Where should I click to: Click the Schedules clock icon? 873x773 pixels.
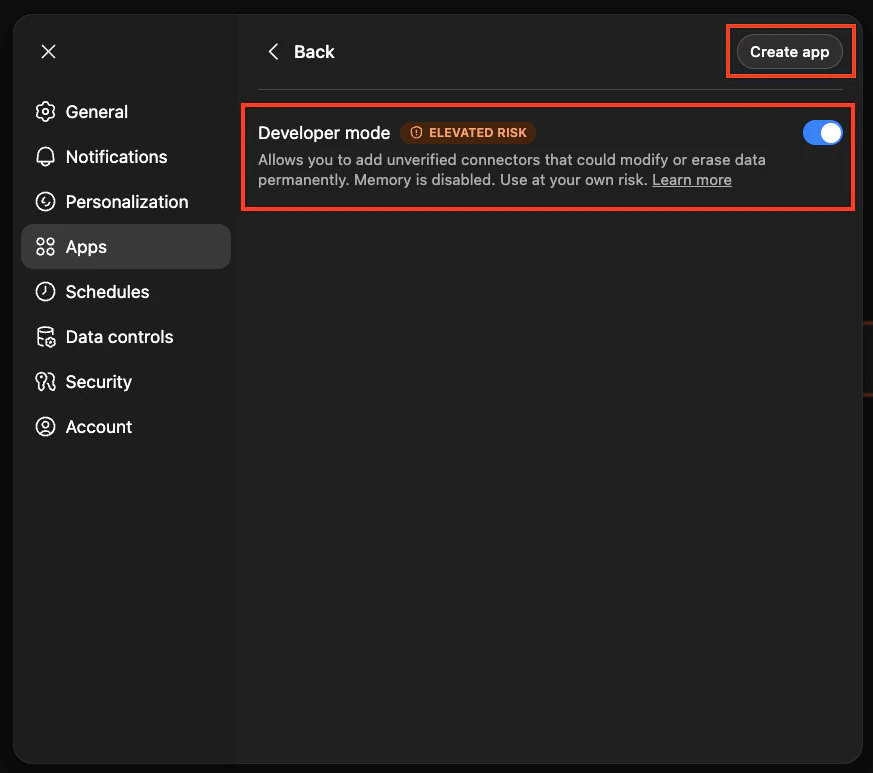point(46,292)
